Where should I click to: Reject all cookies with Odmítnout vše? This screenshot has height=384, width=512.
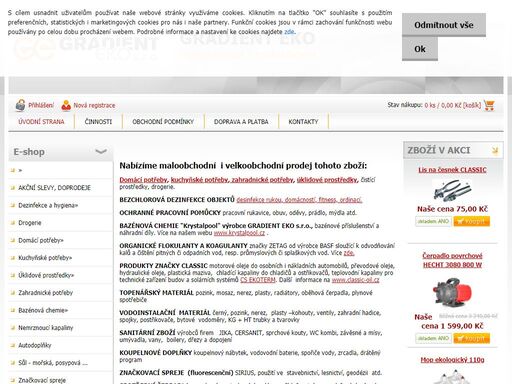coord(444,25)
